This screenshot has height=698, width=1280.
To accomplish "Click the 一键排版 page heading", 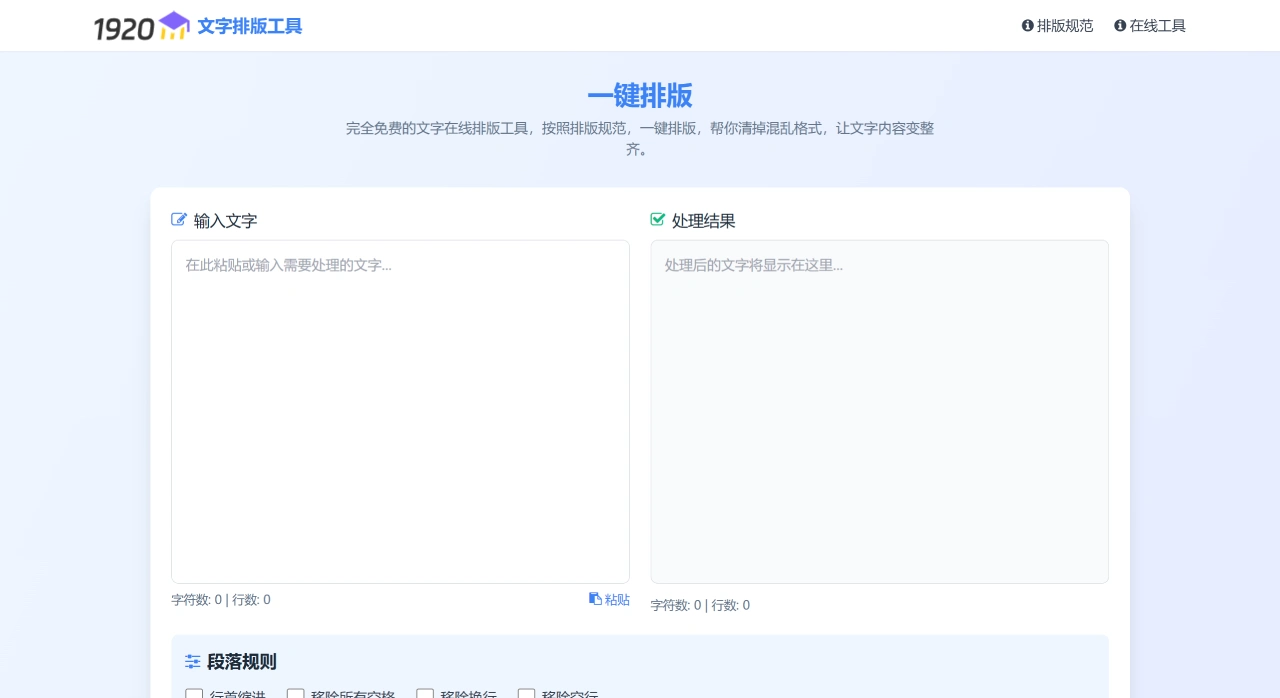I will [640, 96].
